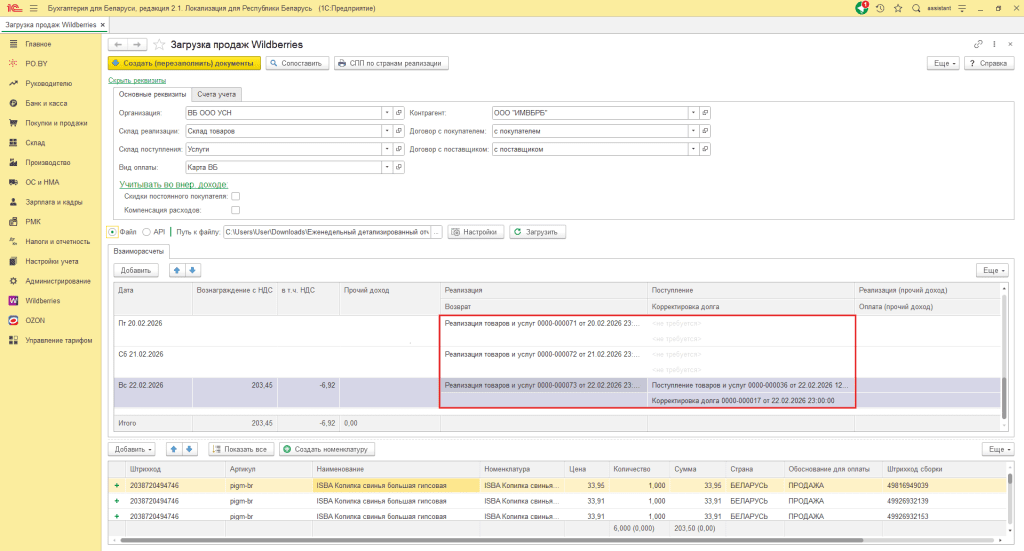1024x551 pixels.
Task: Click the Путь к файлу input field
Action: click(x=326, y=232)
